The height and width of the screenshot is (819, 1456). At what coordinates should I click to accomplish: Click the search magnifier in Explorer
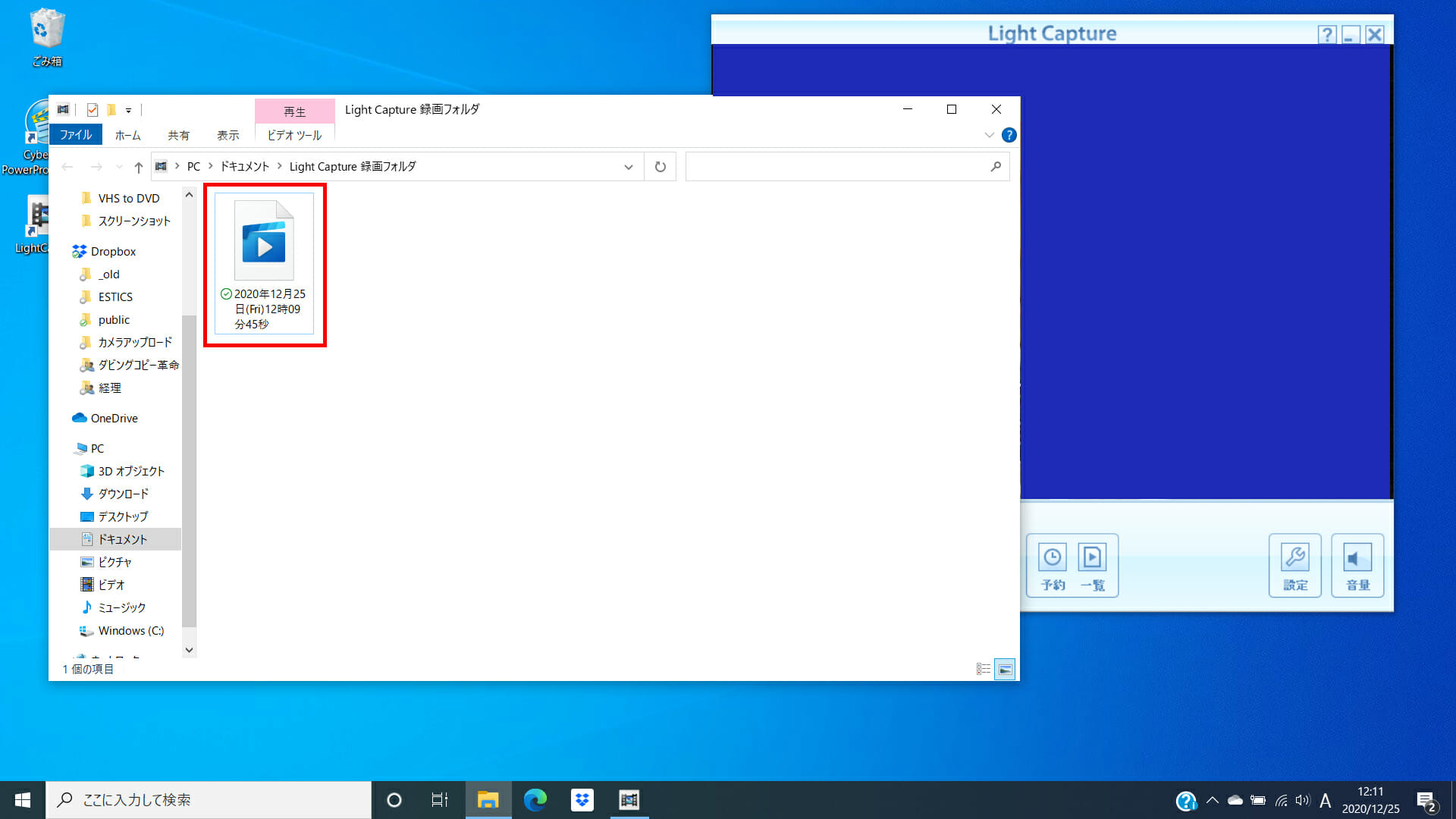pyautogui.click(x=996, y=167)
